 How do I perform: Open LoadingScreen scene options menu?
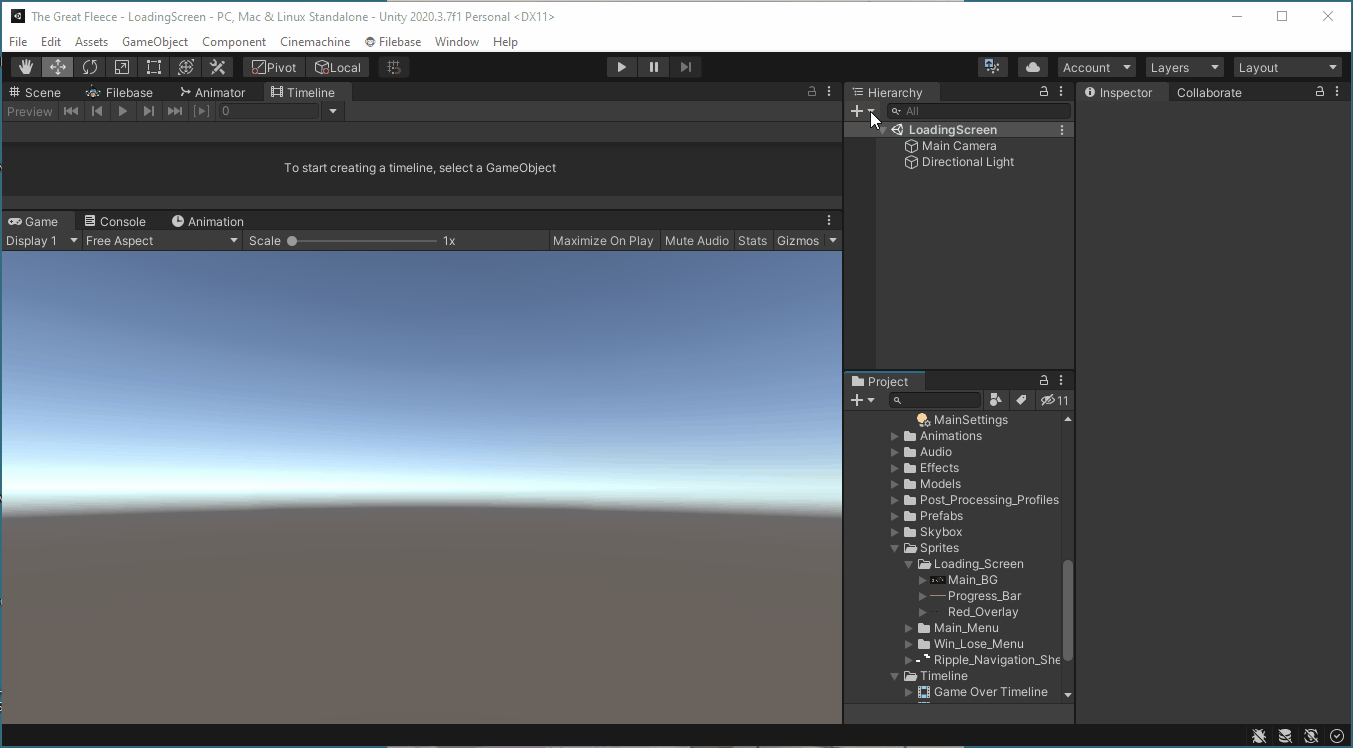(1062, 130)
